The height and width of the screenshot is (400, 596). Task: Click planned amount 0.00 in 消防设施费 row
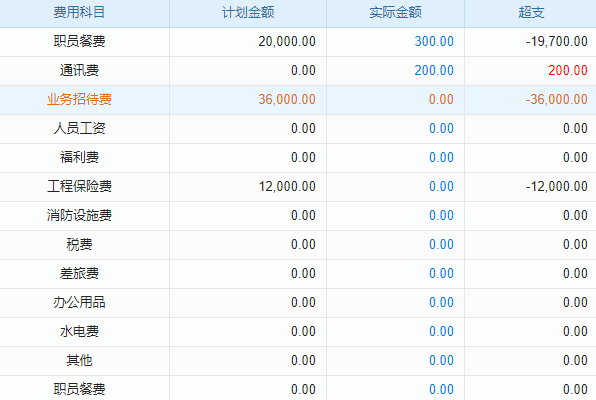point(303,215)
